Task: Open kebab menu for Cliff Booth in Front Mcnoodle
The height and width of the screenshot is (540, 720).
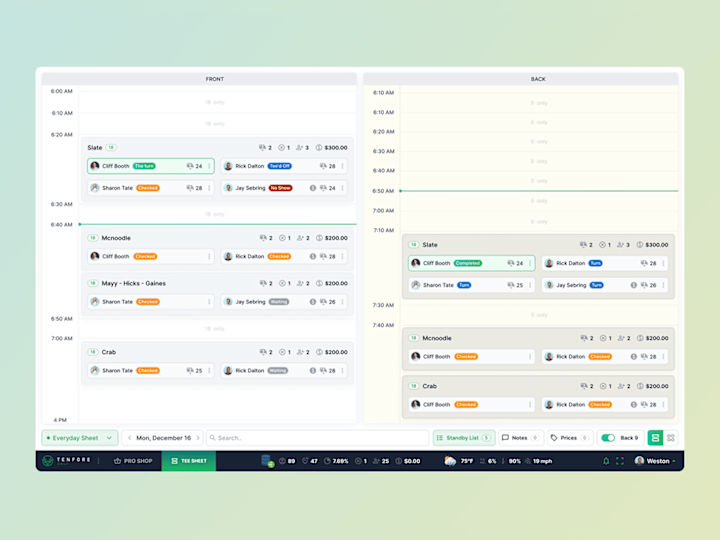Action: pos(209,256)
